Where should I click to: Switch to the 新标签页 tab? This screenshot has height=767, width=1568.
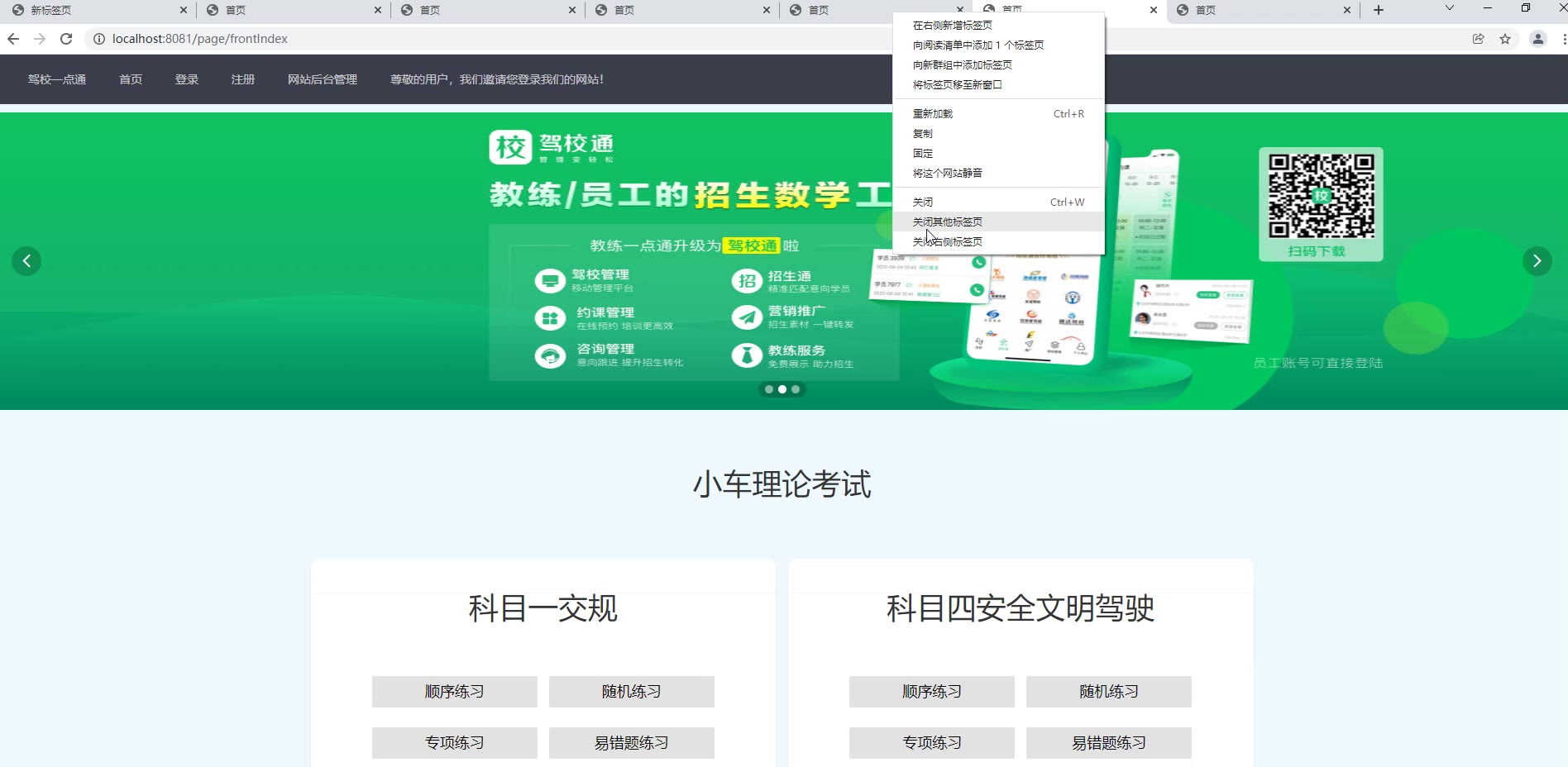[x=99, y=10]
